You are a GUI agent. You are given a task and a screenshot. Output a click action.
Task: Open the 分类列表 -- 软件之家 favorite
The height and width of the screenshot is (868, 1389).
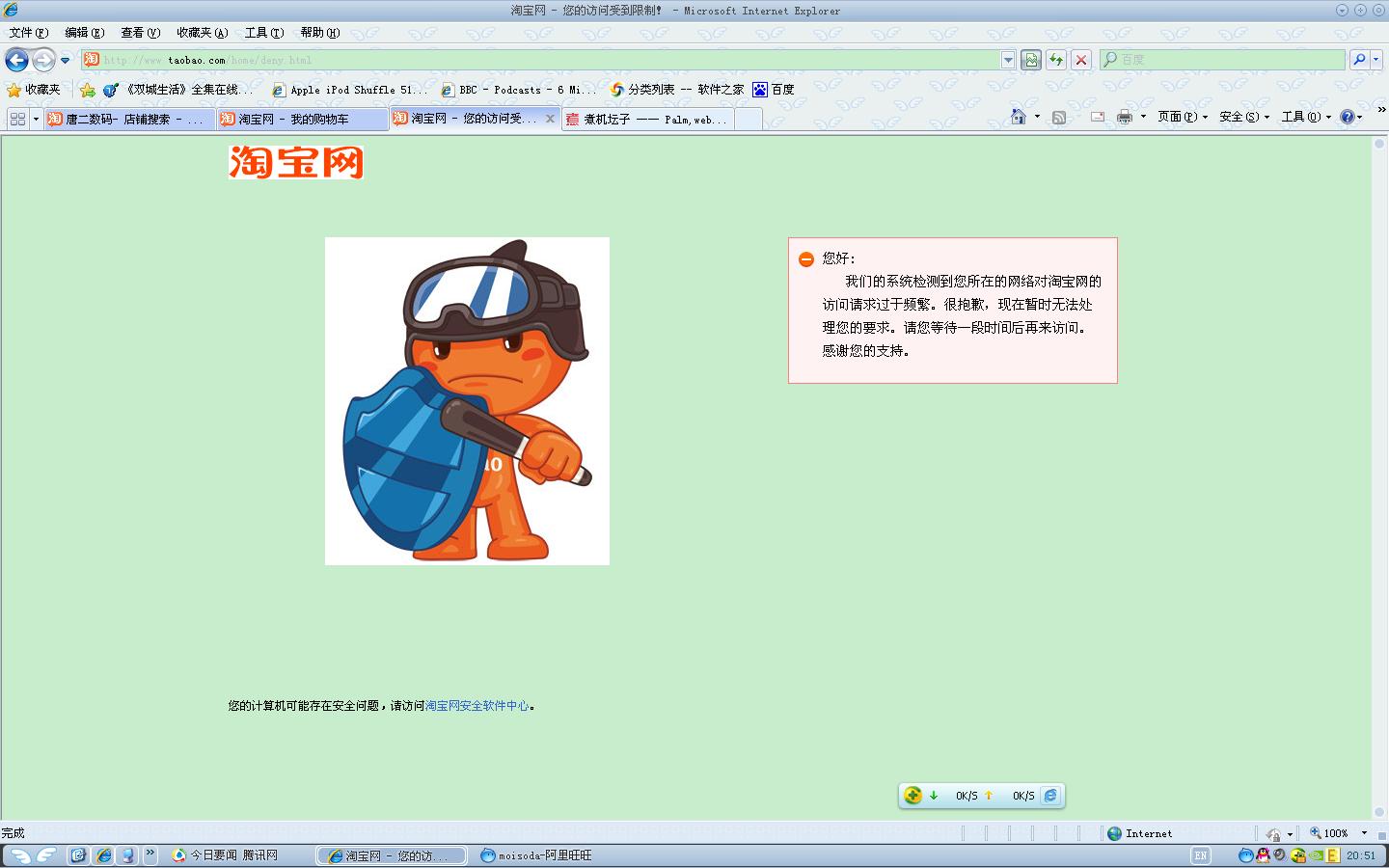[677, 90]
